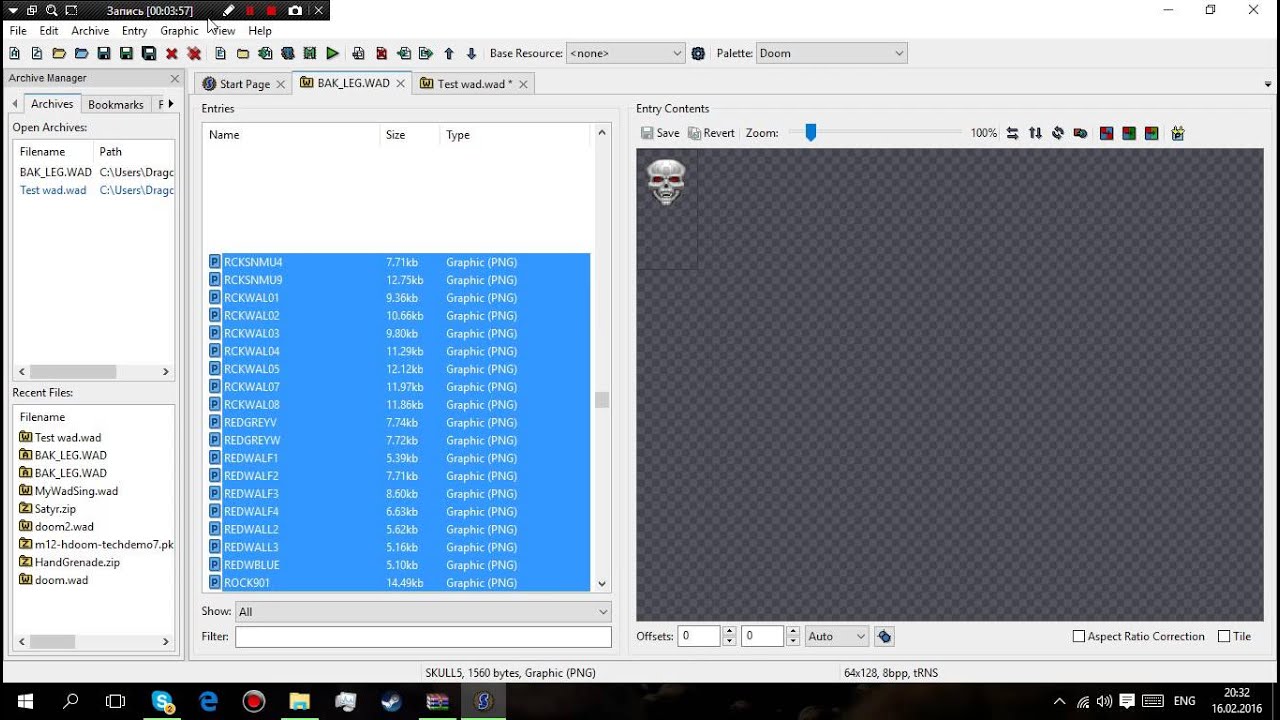Click the Save archive icon
This screenshot has height=720, width=1280.
tap(104, 53)
